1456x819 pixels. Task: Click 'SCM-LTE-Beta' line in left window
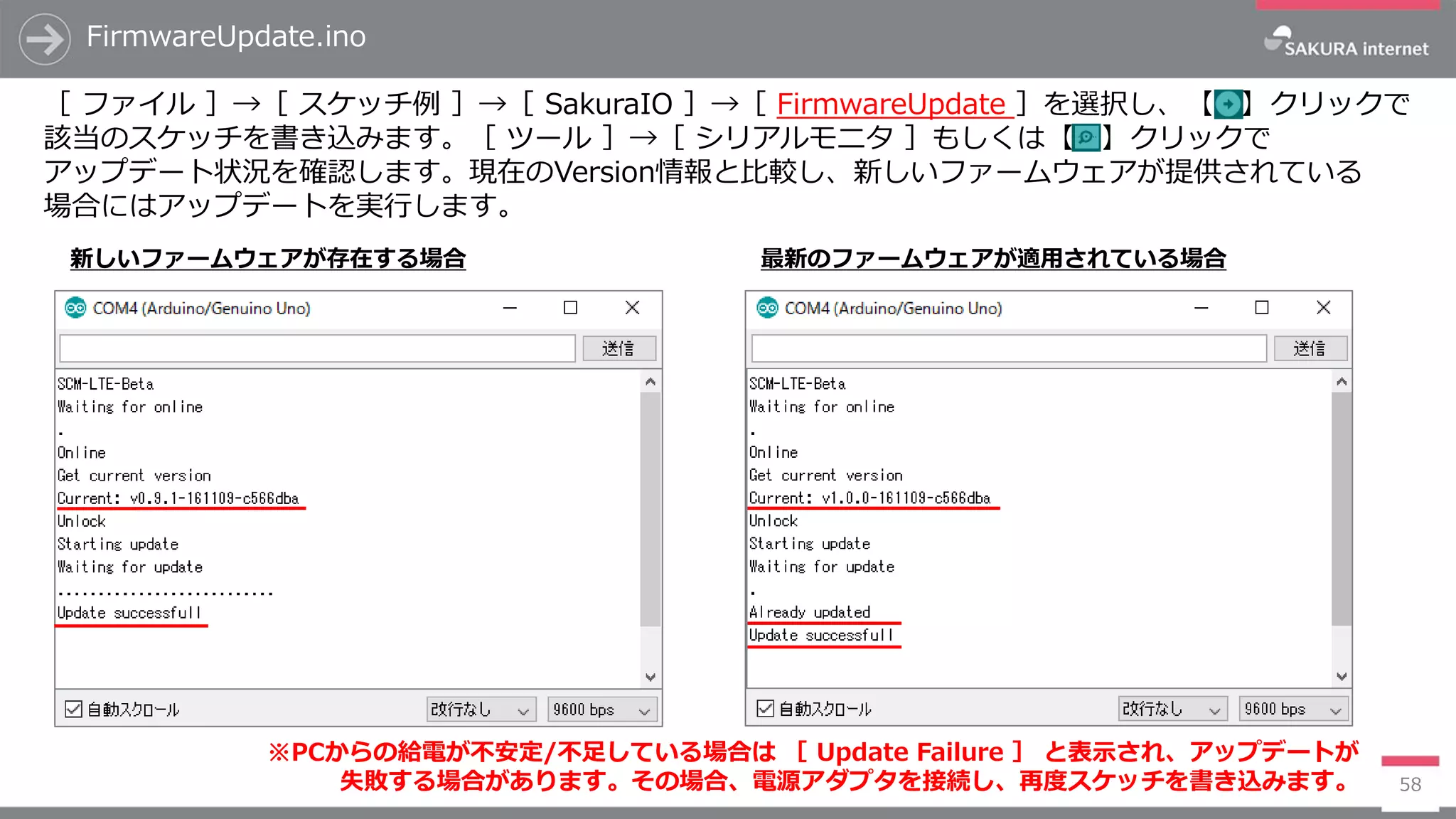[x=105, y=384]
